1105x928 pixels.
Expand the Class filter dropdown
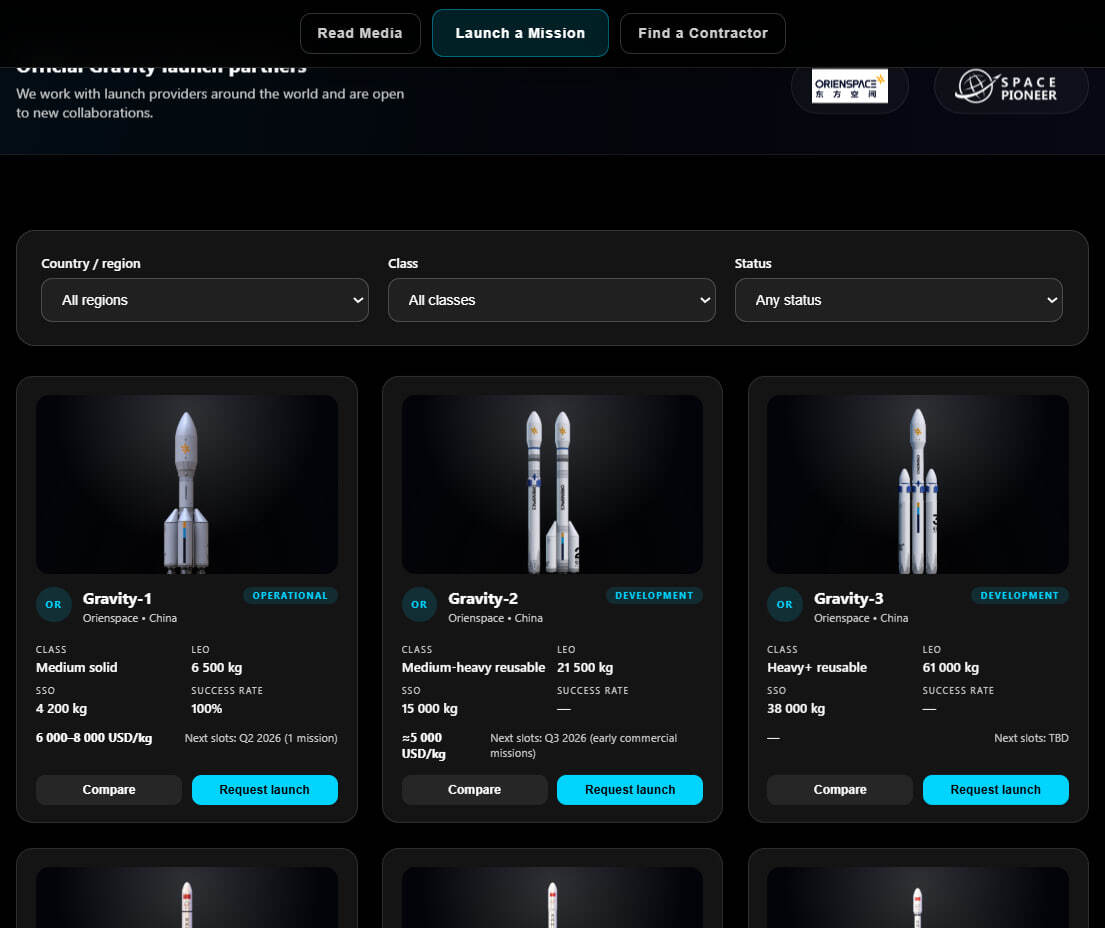tap(551, 300)
